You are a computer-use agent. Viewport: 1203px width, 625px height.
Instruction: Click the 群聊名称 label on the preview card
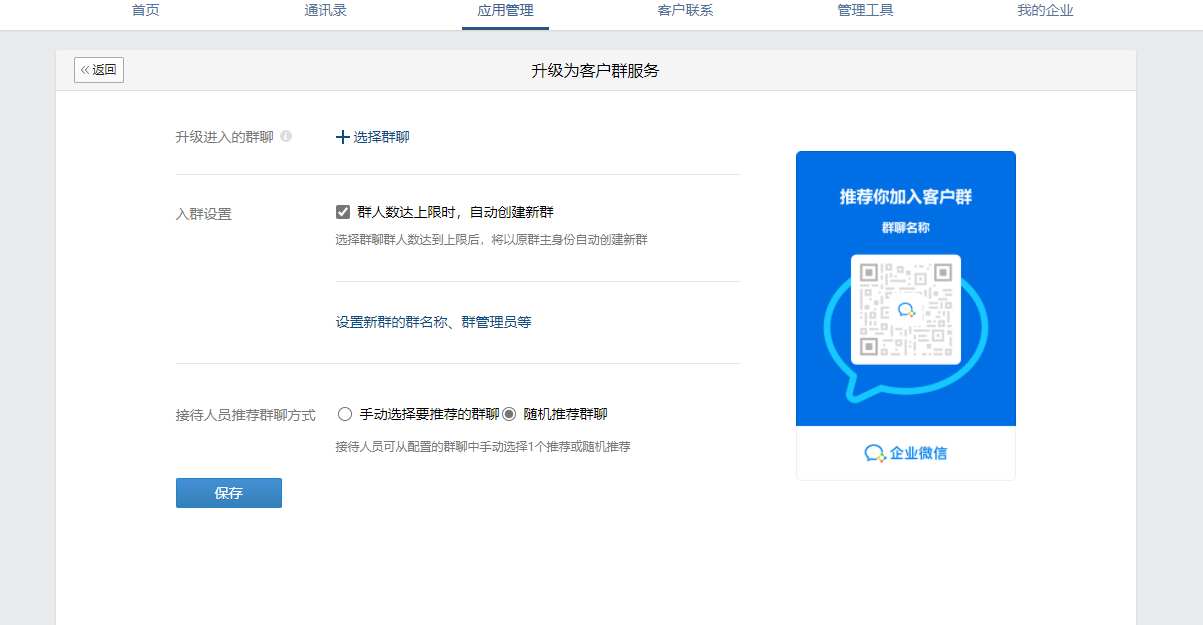906,228
